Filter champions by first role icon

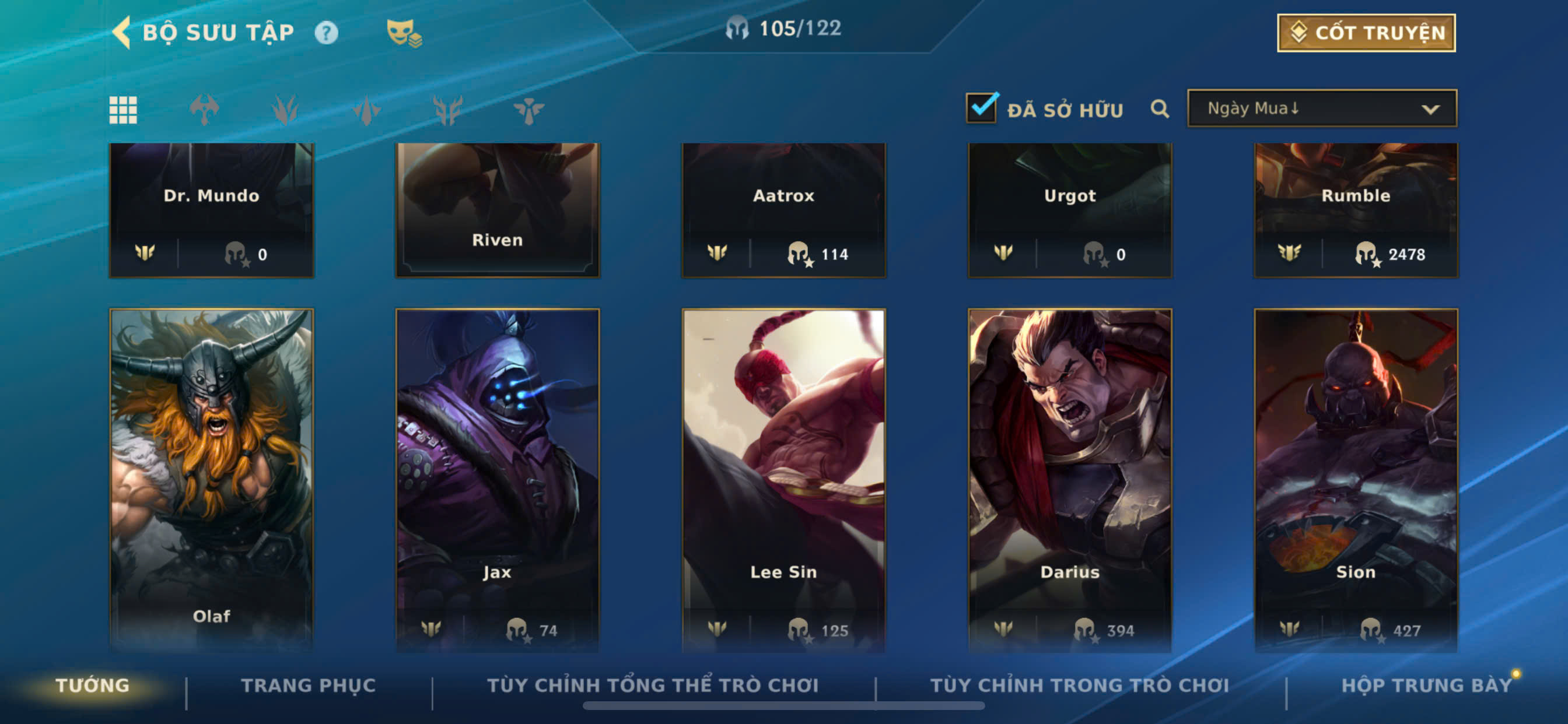204,110
